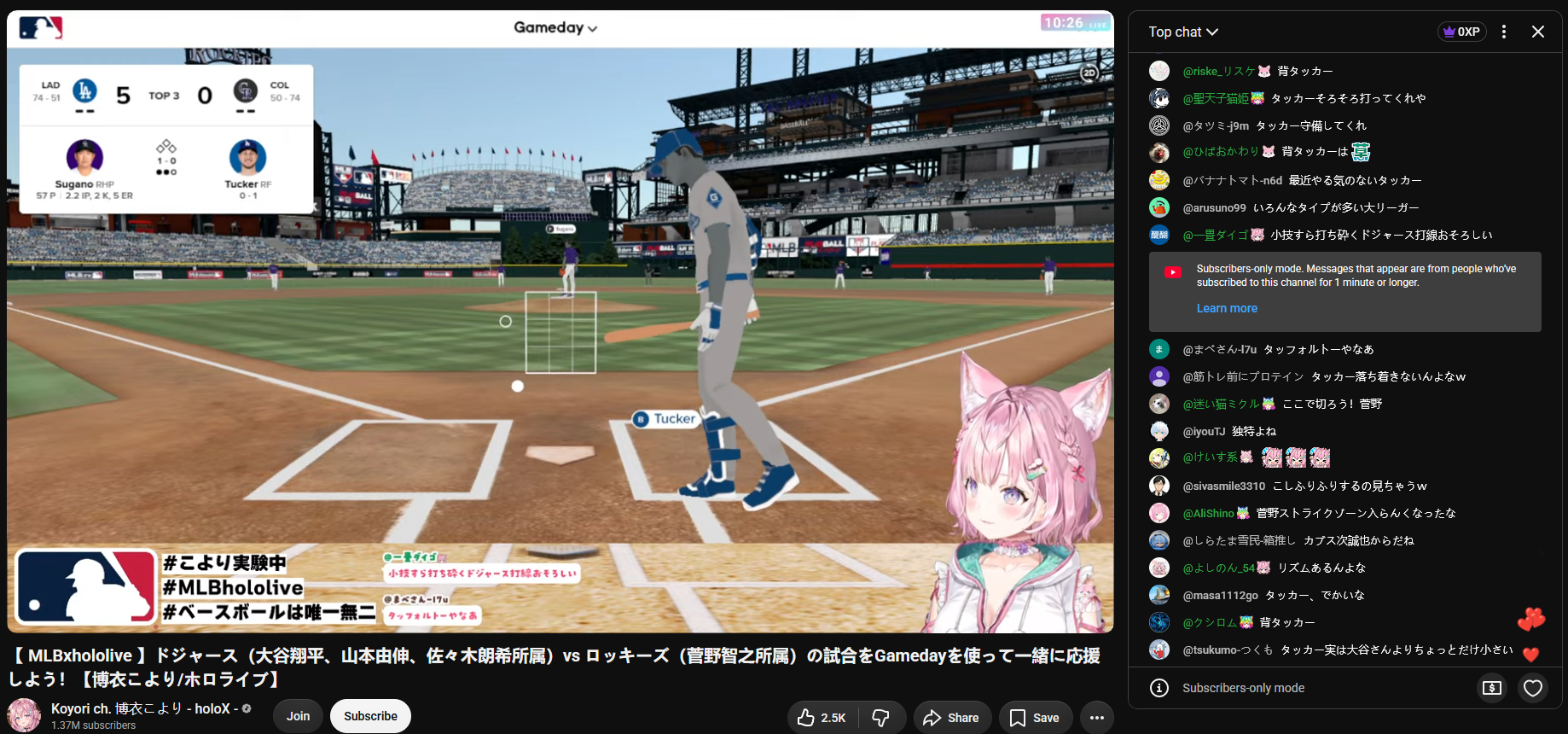Screen dimensions: 1568x734
Task: Click the strike zone box in video
Action: click(560, 333)
